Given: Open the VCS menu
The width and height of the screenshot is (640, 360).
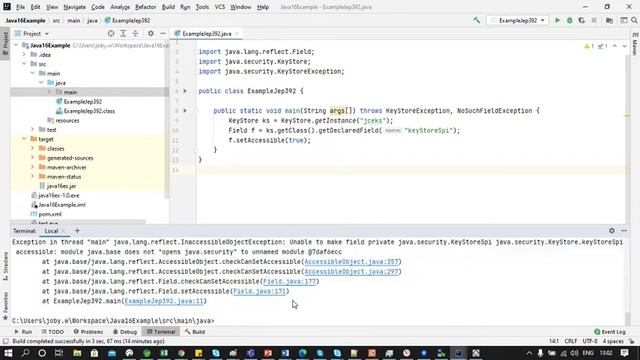Looking at the screenshot, I should [x=220, y=7].
